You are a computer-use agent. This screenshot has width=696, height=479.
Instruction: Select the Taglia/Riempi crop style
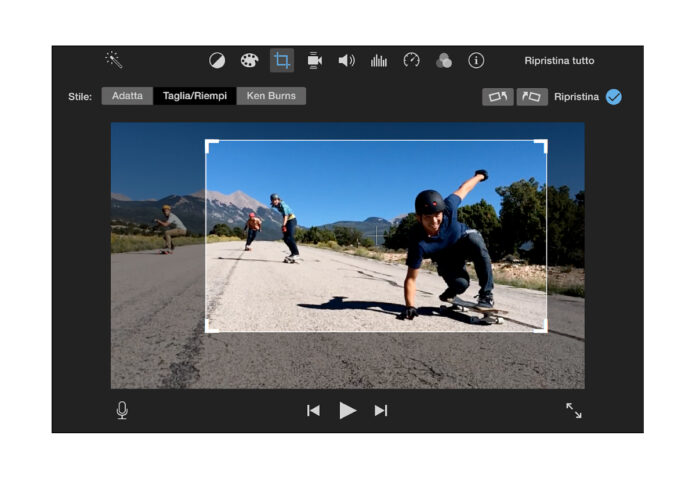pos(195,97)
